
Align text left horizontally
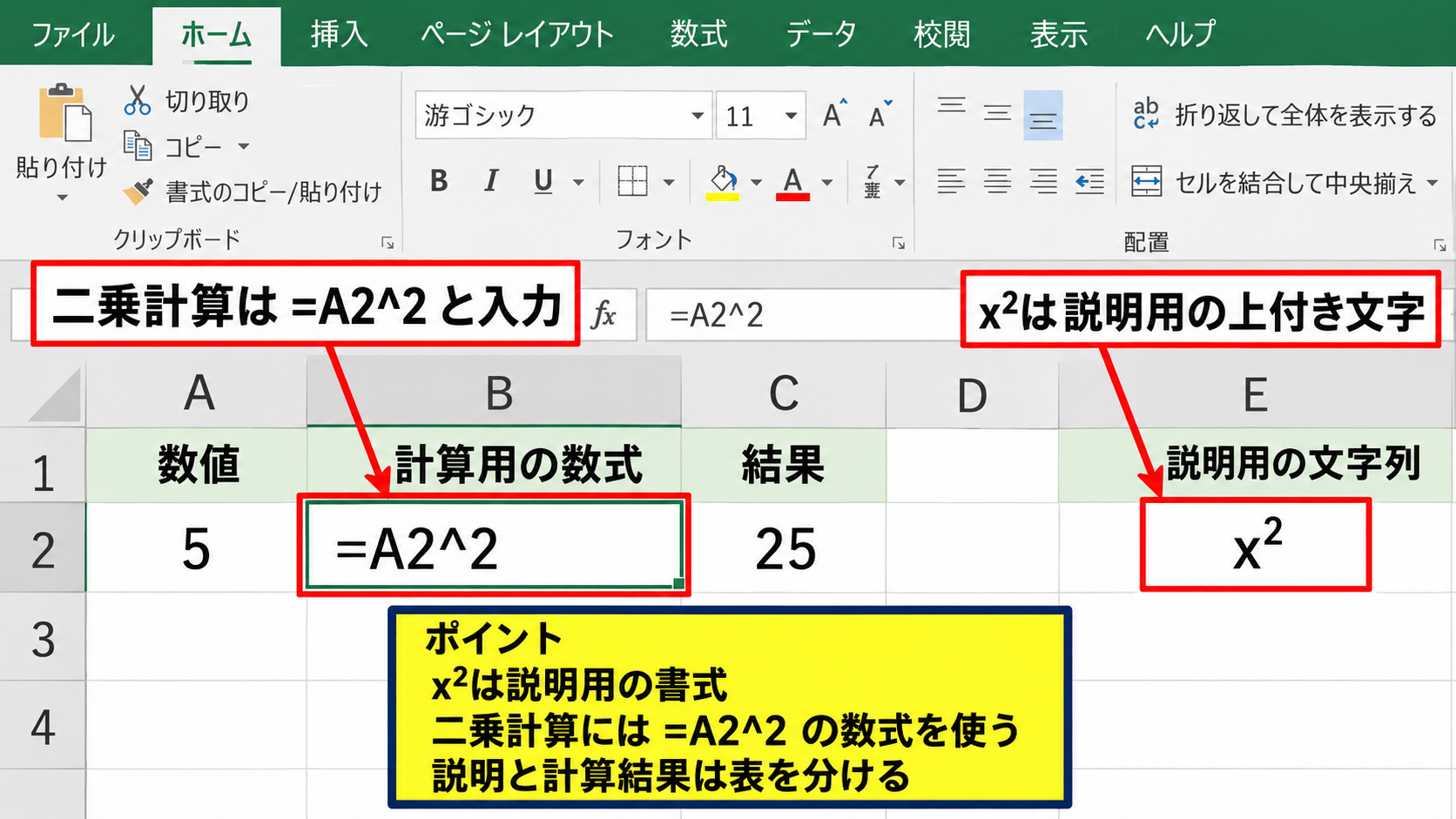(951, 181)
